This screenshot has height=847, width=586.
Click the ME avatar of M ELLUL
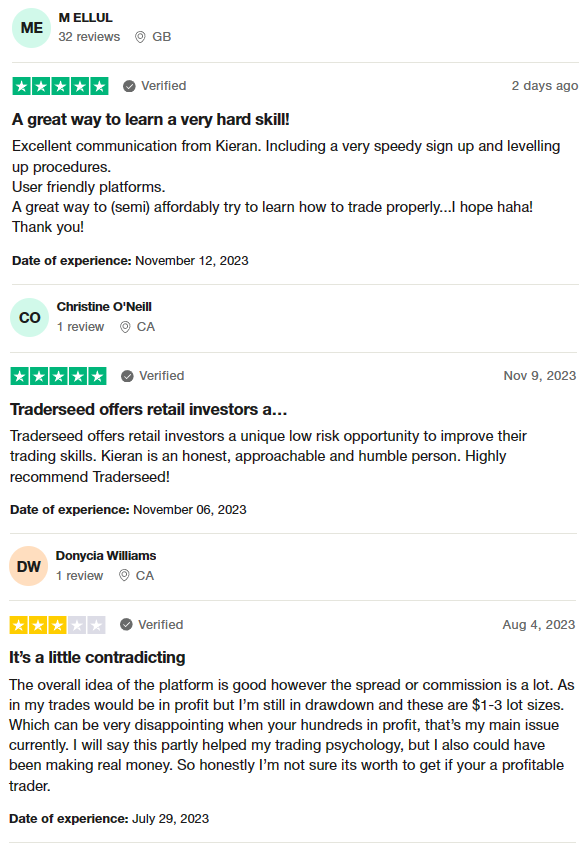coord(31,28)
